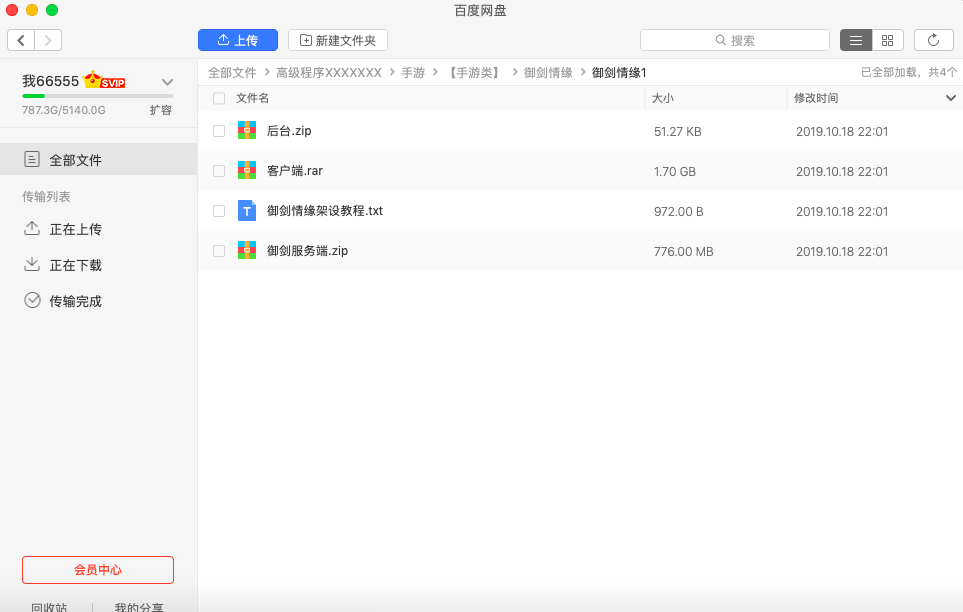
Task: Open 正在下载 transfer list
Action: pos(75,265)
